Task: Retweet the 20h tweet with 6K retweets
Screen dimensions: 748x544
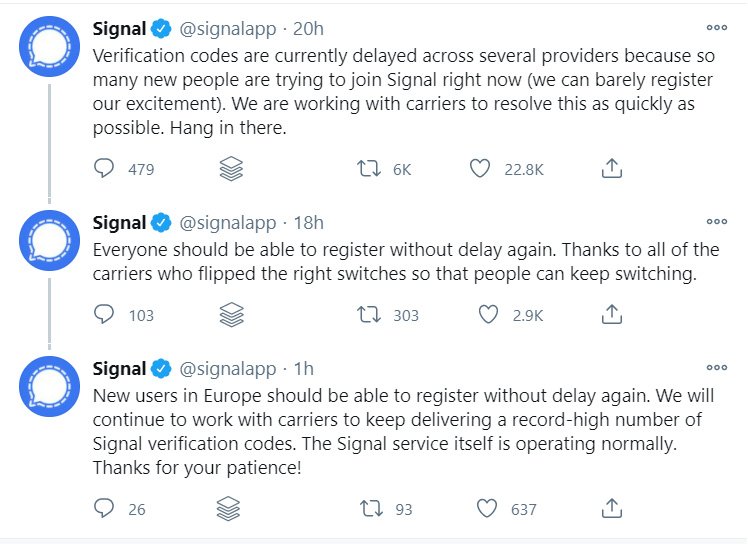Action: pyautogui.click(x=370, y=170)
